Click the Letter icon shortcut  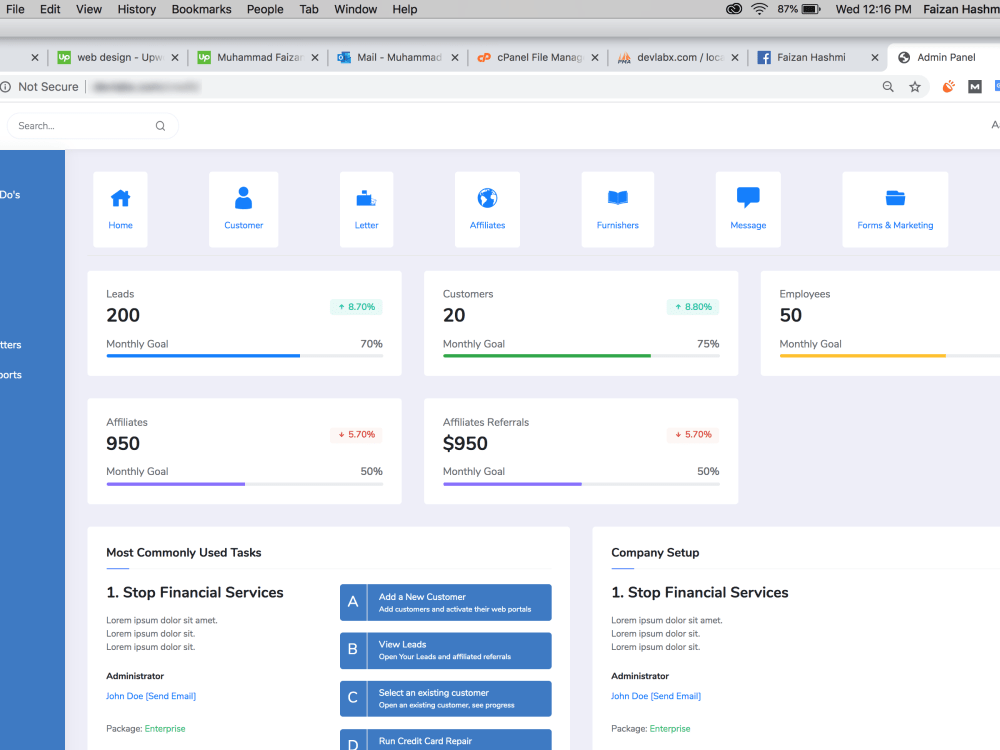click(366, 198)
